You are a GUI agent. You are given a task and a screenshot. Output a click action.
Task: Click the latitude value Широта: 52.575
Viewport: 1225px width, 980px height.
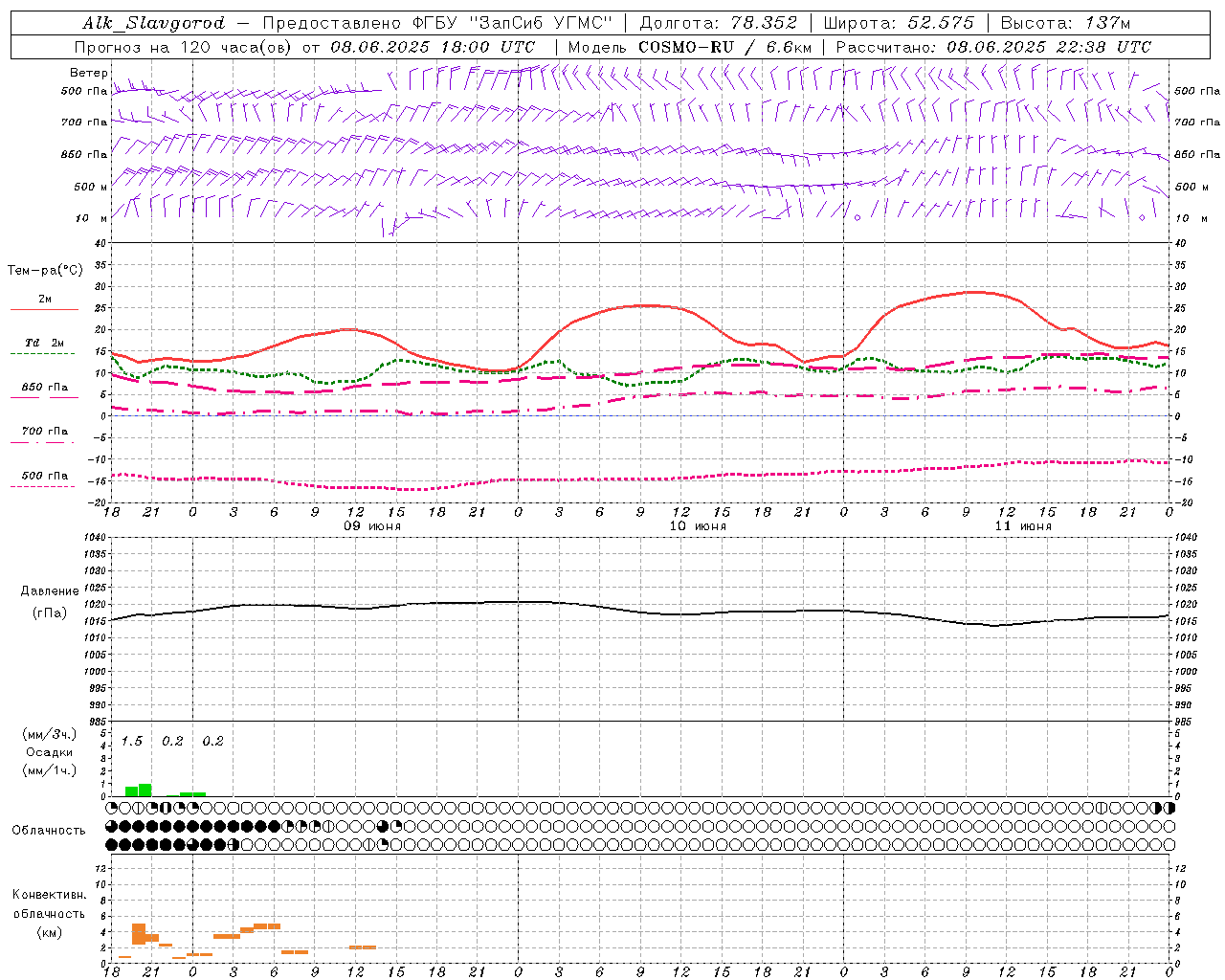898,23
